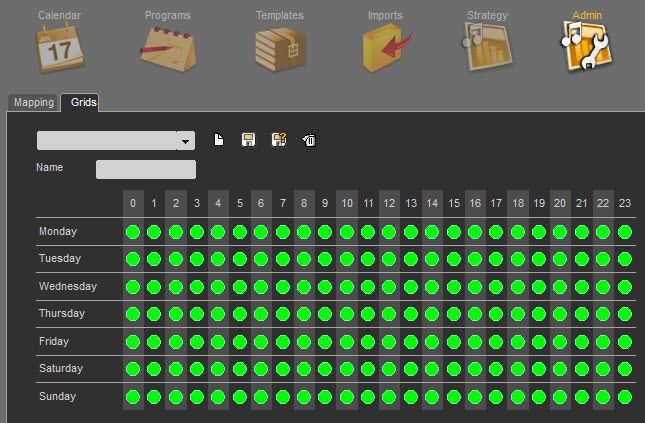Screen dimensions: 645x423
Task: Click the Save As floppy icon with question mark
Action: 279,141
